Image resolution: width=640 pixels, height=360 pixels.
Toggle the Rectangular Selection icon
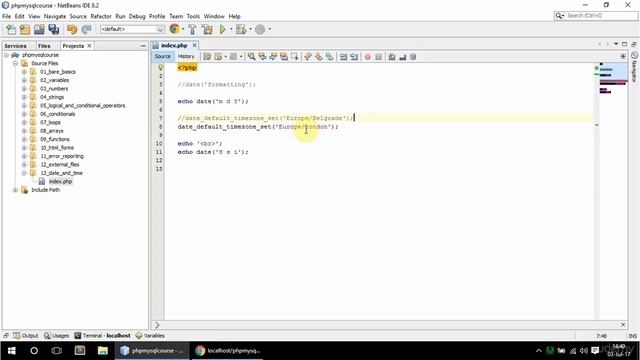tap(294, 57)
